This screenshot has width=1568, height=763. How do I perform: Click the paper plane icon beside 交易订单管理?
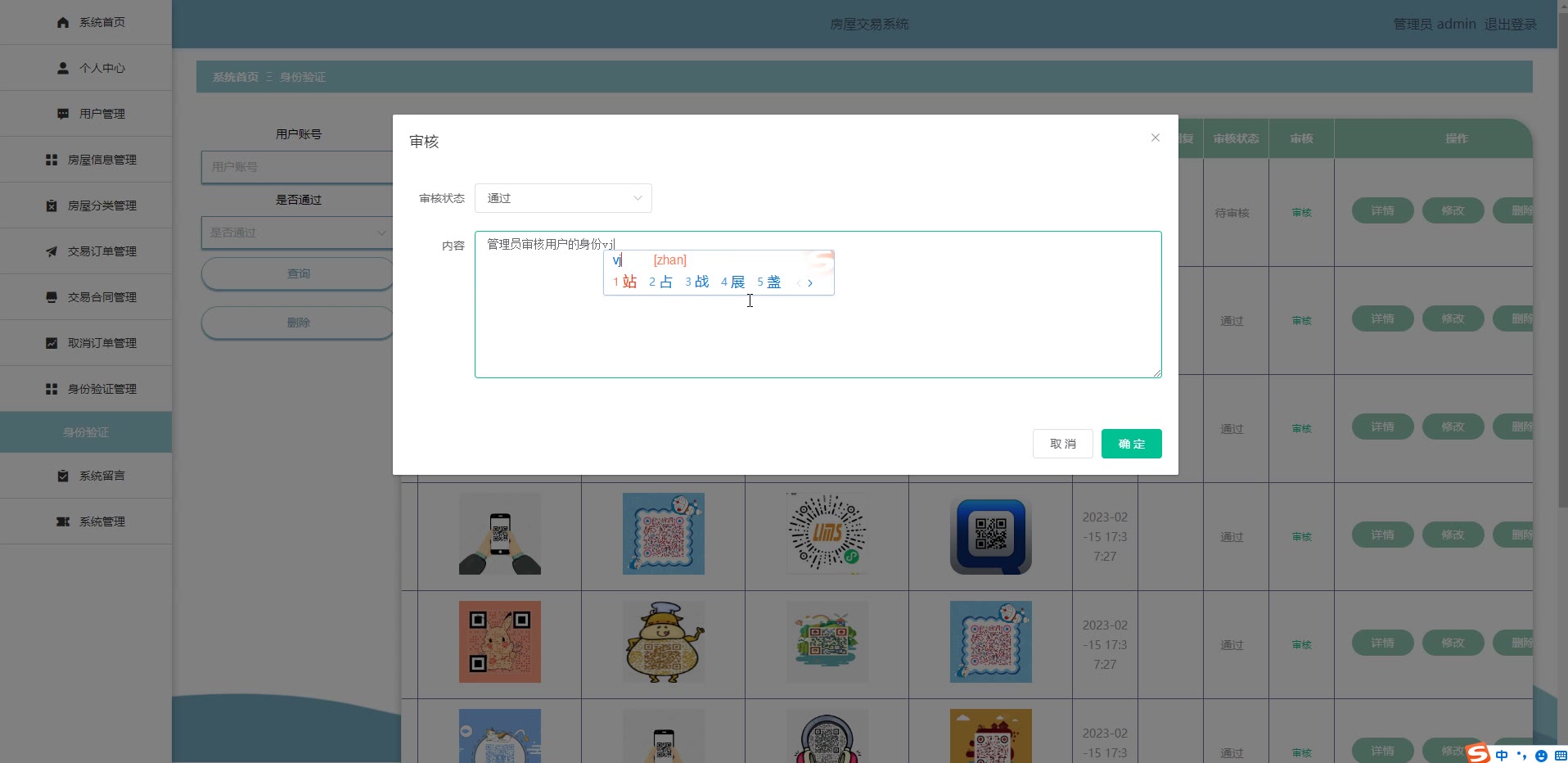coord(52,251)
